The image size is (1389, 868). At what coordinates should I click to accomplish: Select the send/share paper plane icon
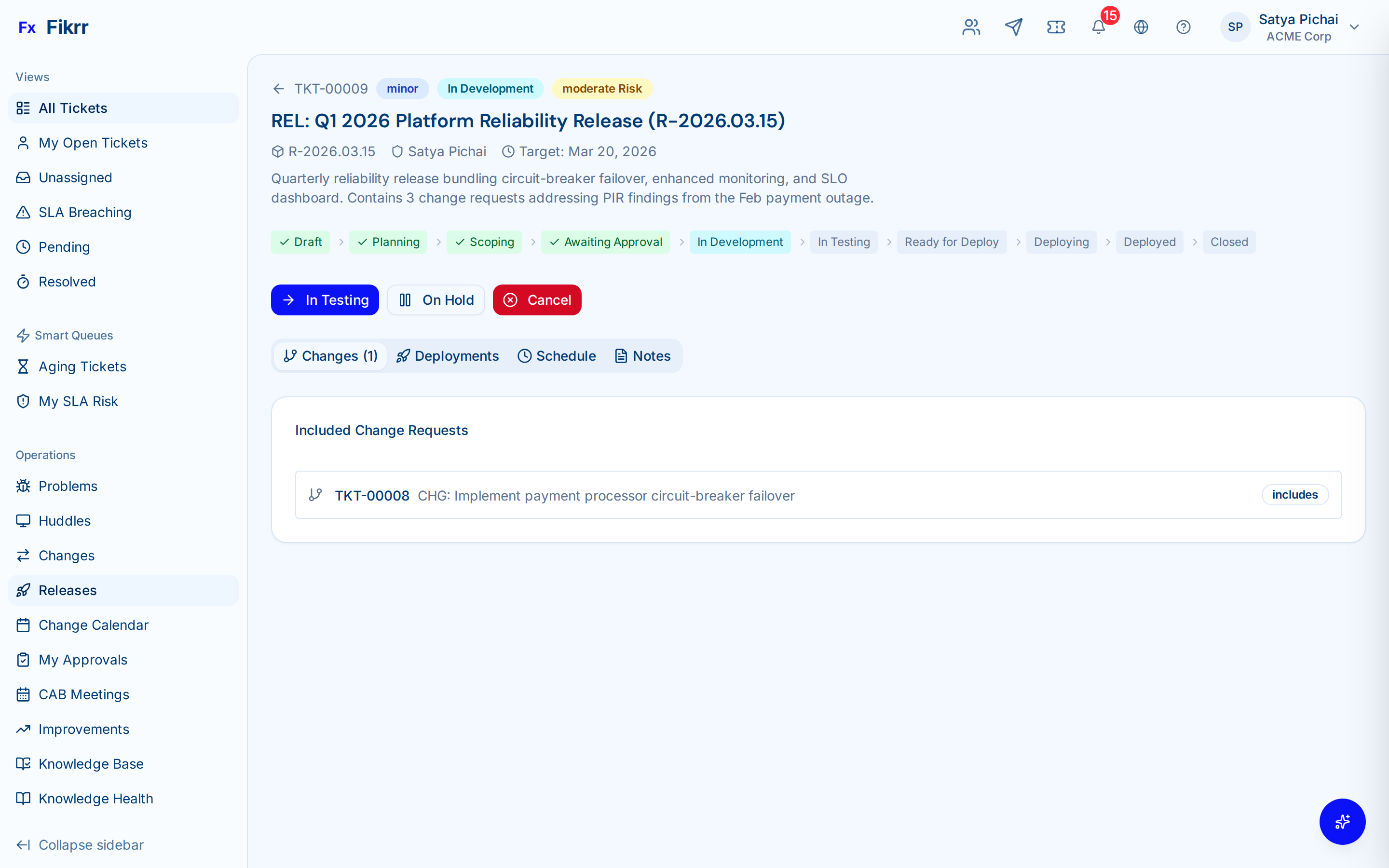pos(1014,27)
